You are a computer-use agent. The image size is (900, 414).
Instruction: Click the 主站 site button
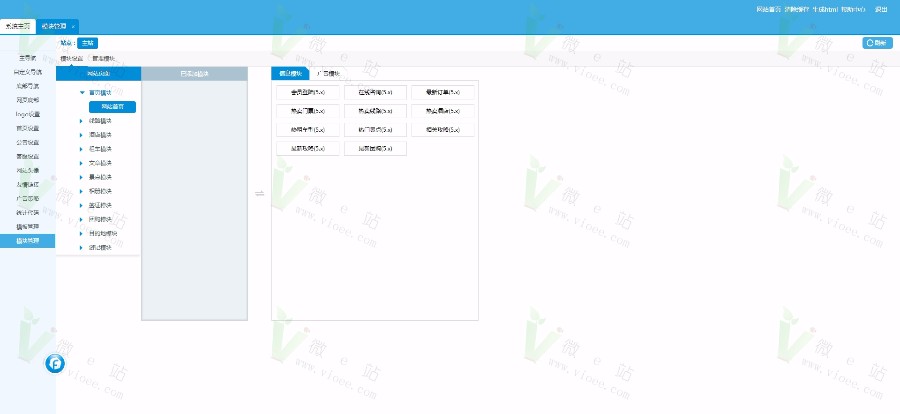tap(87, 43)
